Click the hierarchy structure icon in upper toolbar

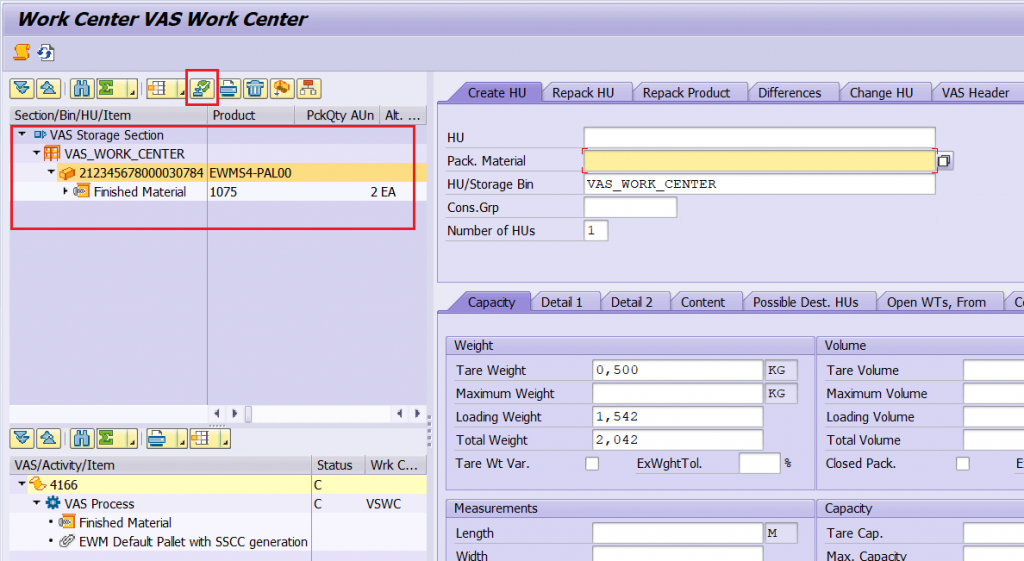(309, 88)
